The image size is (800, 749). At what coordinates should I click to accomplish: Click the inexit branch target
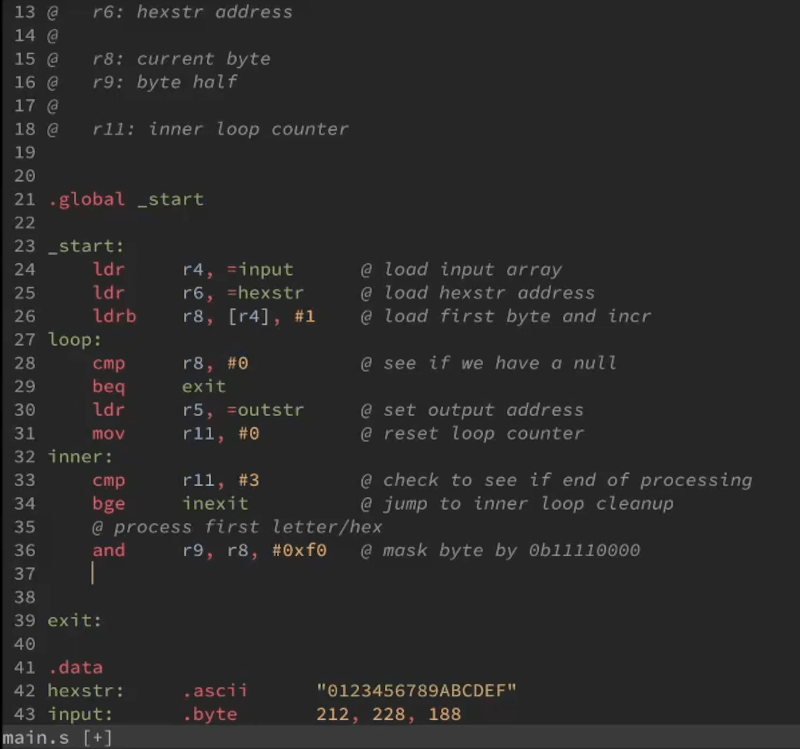pyautogui.click(x=215, y=504)
